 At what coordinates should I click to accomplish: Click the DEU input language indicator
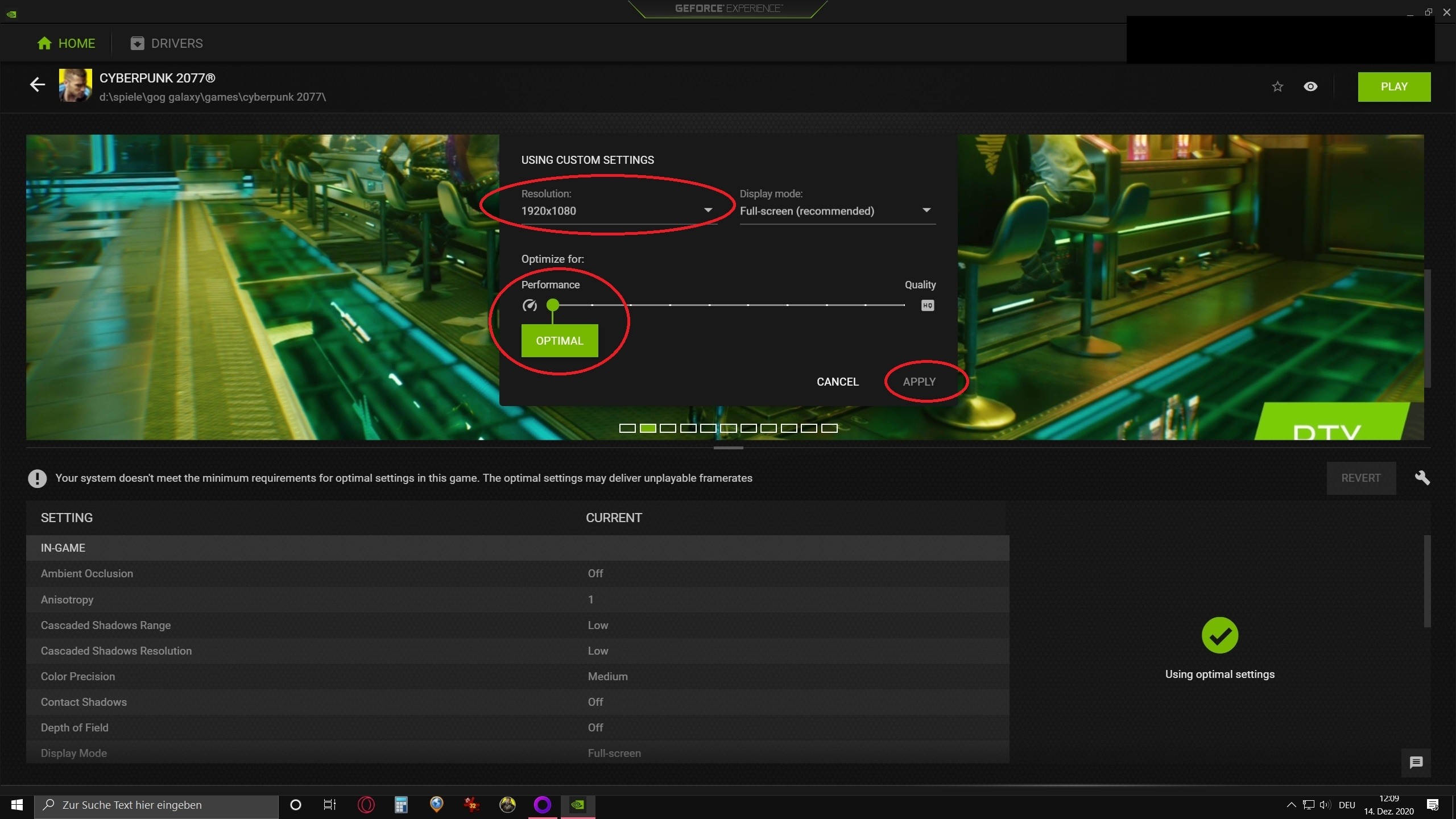pyautogui.click(x=1347, y=805)
